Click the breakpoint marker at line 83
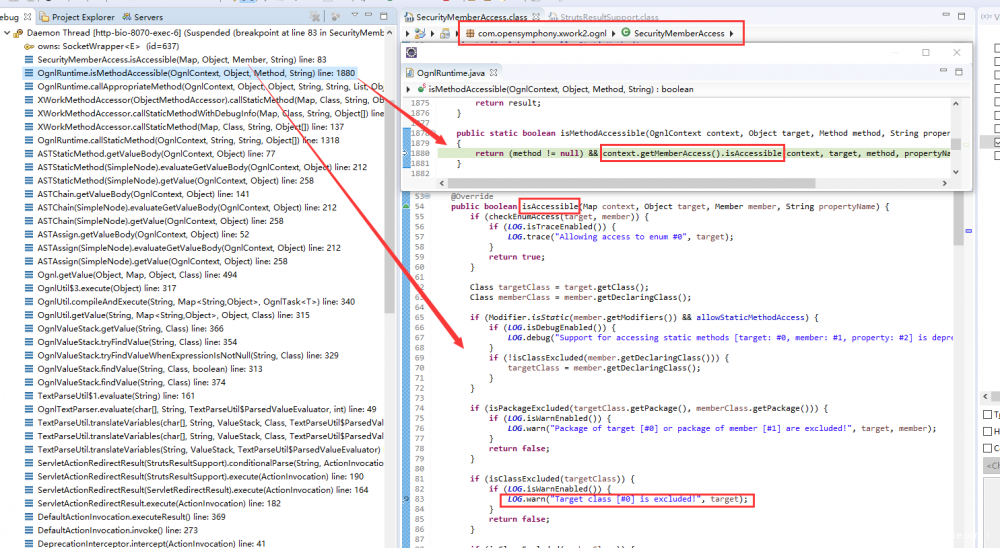1000x548 pixels. tap(406, 499)
